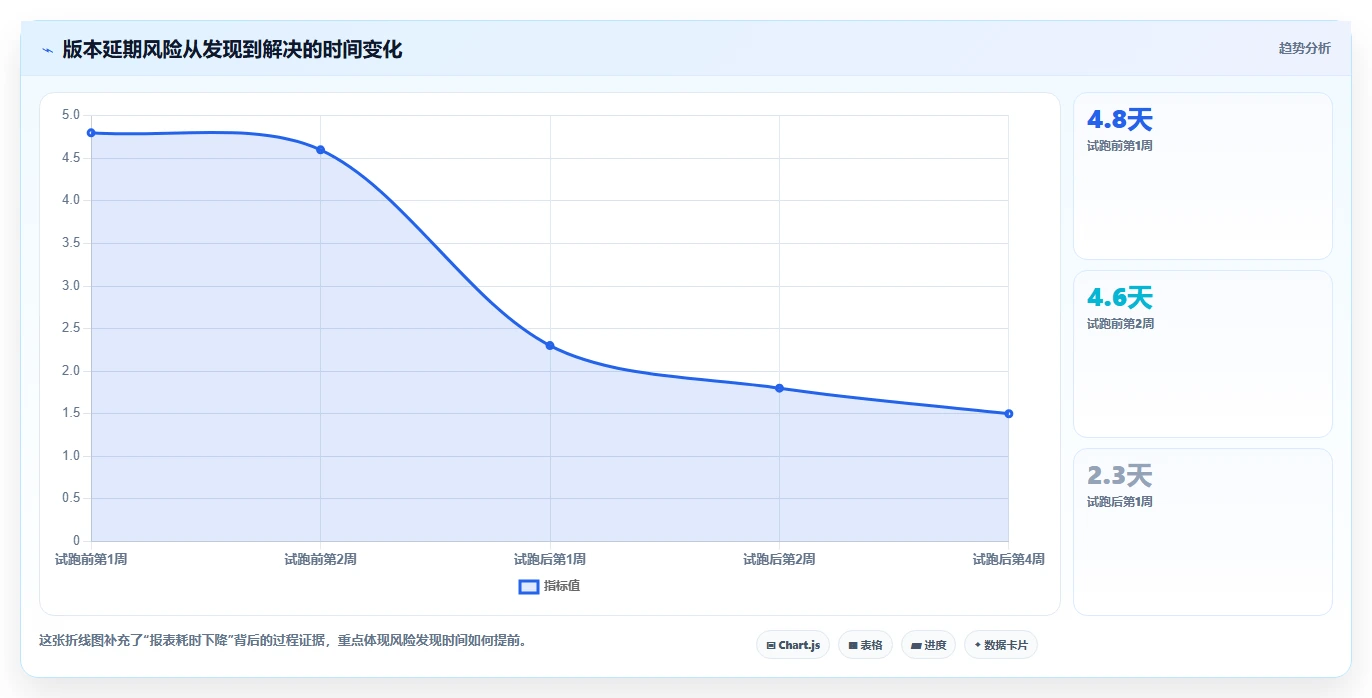The image size is (1372, 698).
Task: Click the 数据卡片 tag
Action: tap(1000, 645)
